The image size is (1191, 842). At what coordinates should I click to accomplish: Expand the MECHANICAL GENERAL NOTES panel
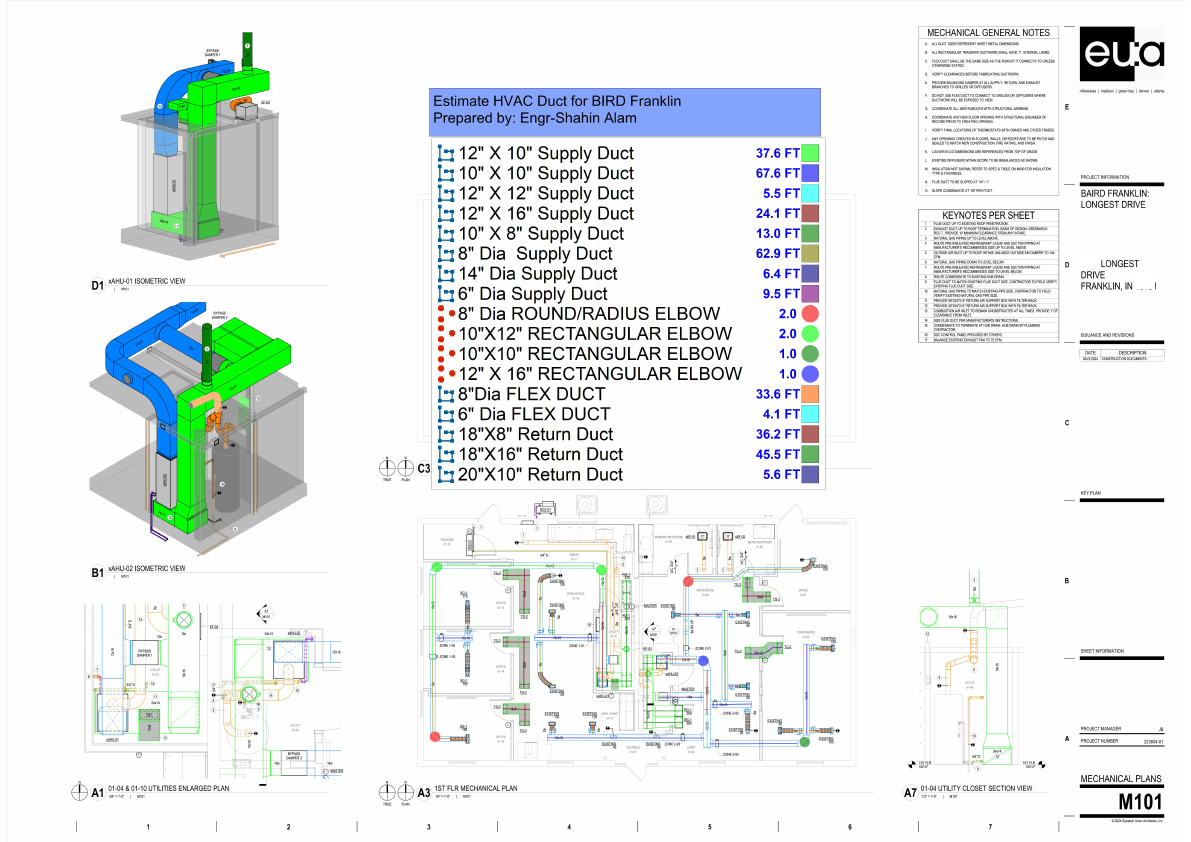point(991,31)
